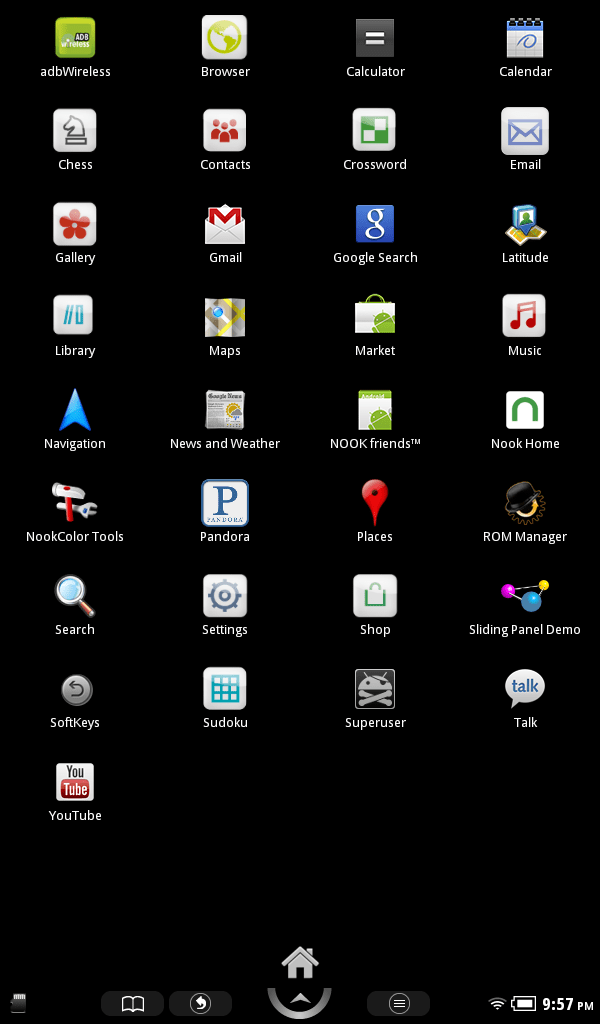
Task: Open the SoftKeys app
Action: [76, 690]
